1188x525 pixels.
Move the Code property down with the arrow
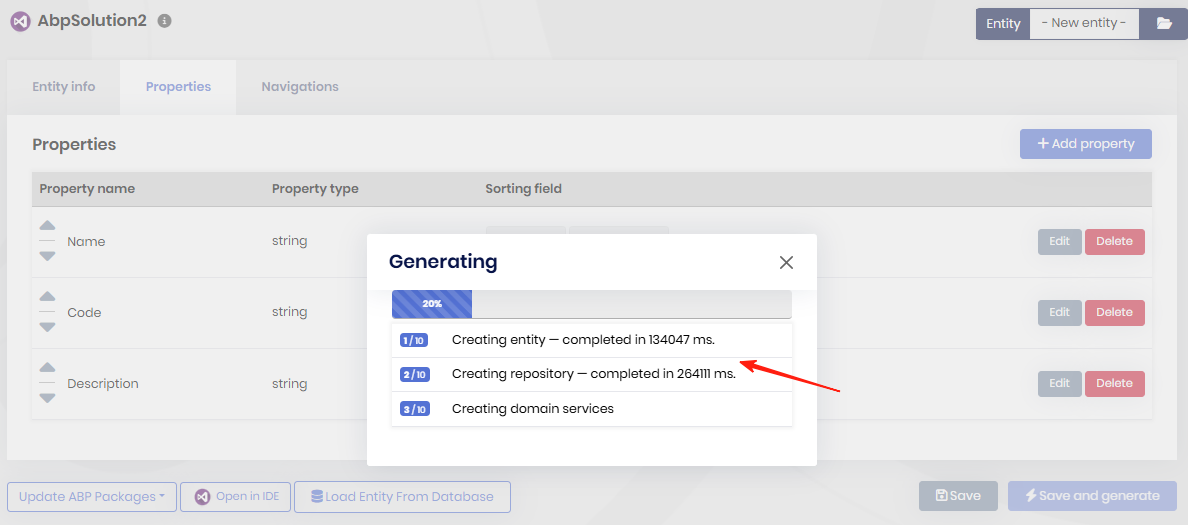pos(47,327)
